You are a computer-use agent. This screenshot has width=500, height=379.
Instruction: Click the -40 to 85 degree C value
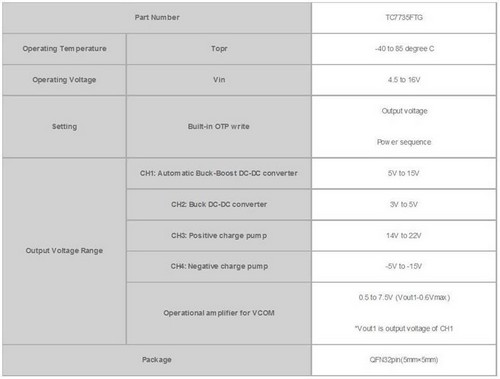tap(404, 49)
